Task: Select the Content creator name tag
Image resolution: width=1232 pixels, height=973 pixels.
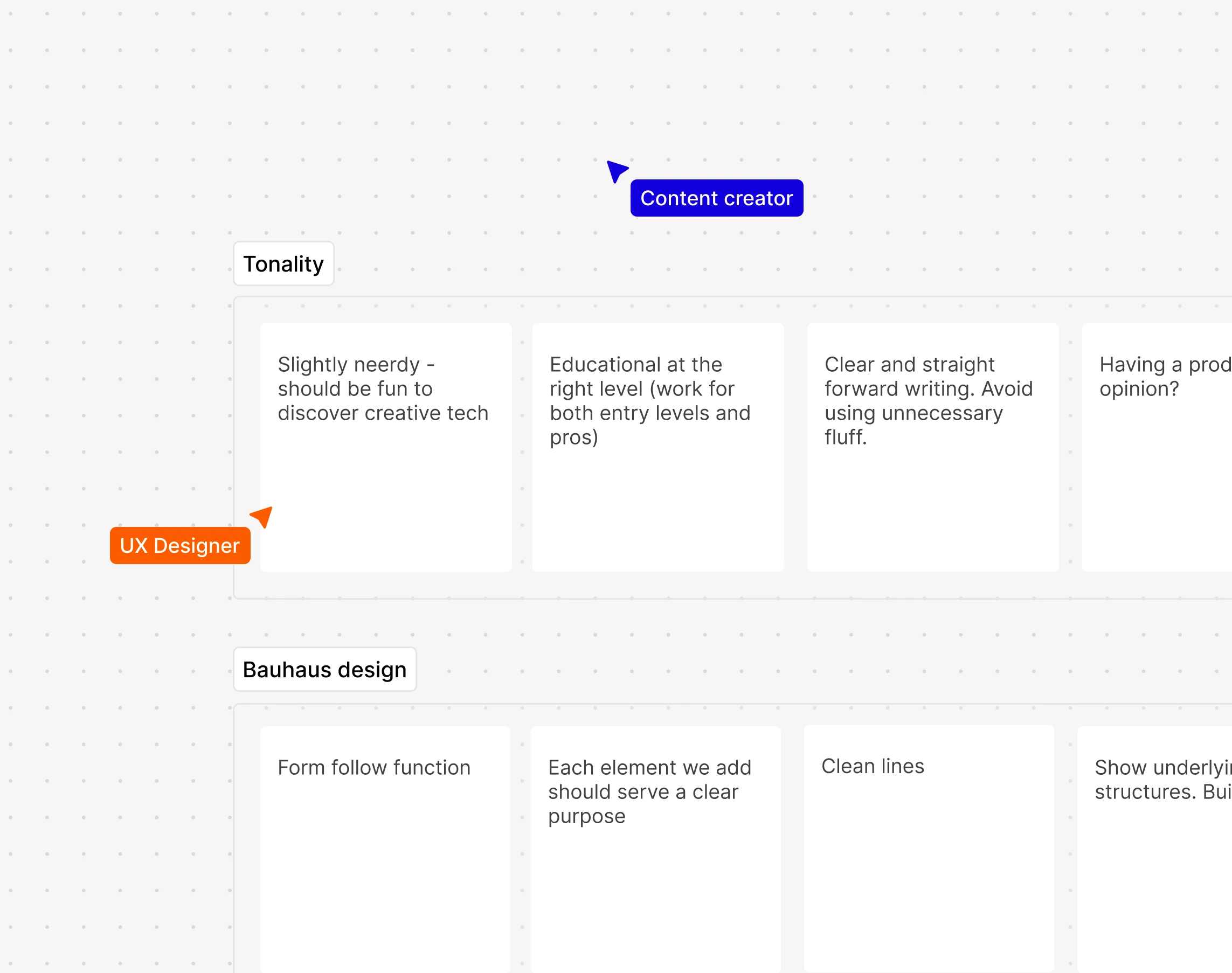Action: tap(716, 198)
